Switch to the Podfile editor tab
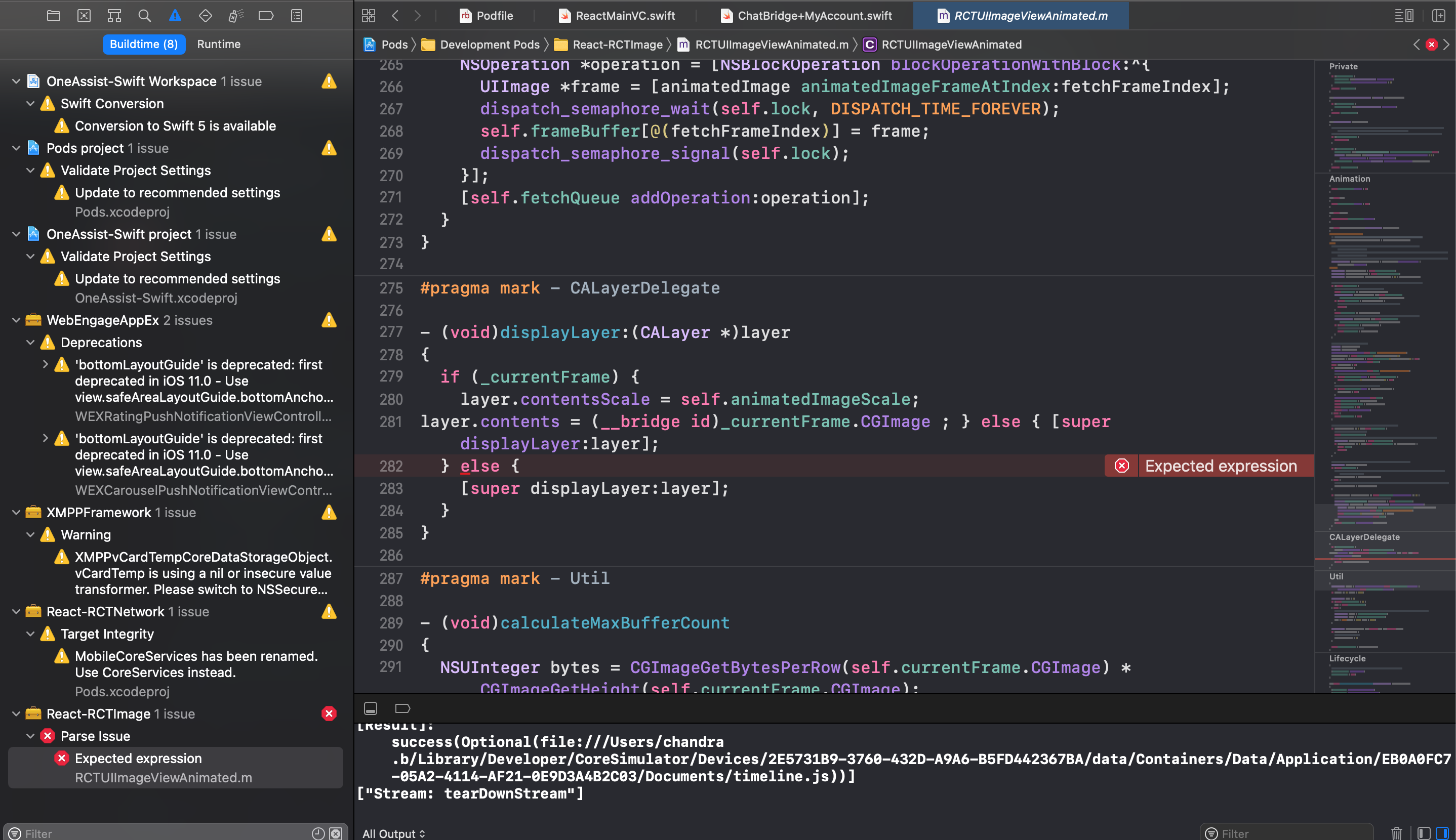Screen dimensions: 1456x840 [x=487, y=16]
